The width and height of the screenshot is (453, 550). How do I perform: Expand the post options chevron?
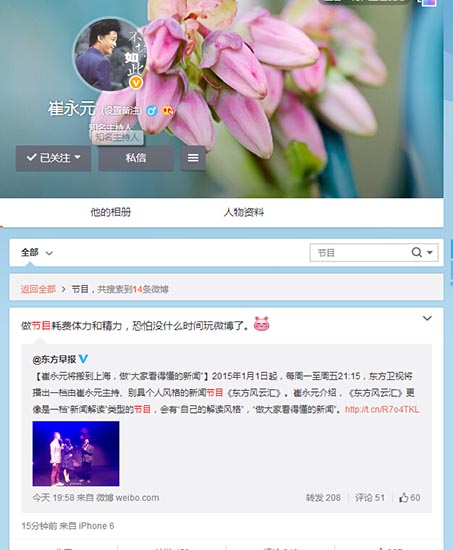coord(427,318)
